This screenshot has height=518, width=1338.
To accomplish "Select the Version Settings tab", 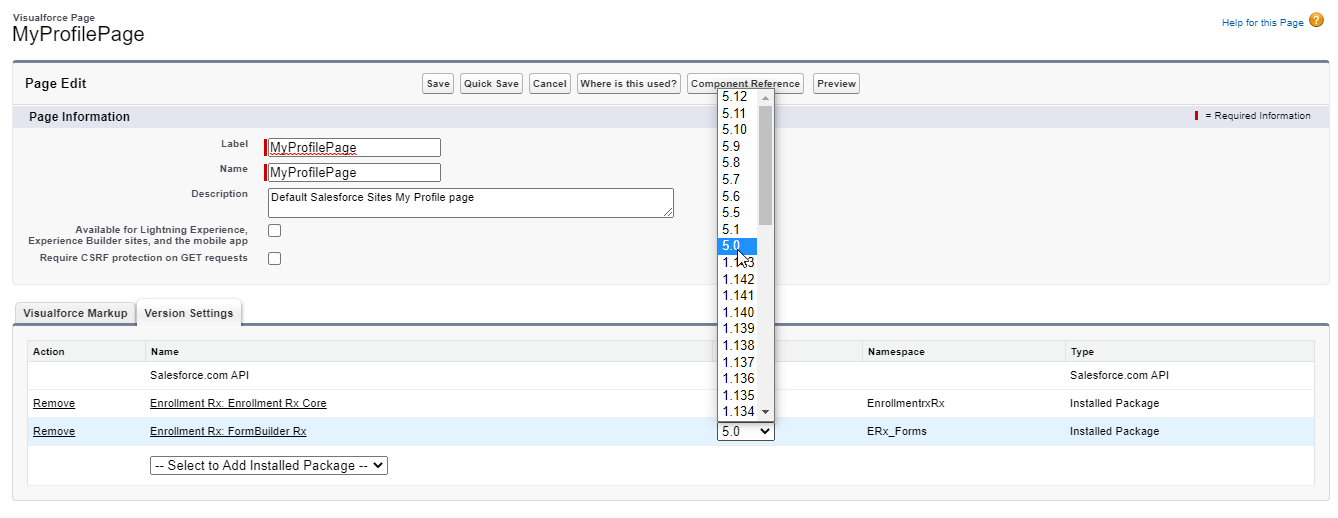I will click(189, 313).
